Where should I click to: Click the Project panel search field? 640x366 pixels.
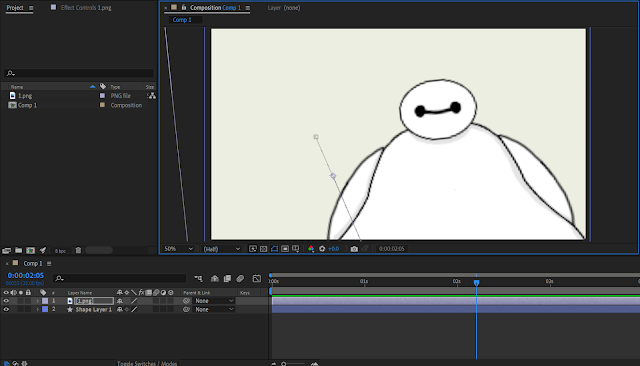point(79,73)
